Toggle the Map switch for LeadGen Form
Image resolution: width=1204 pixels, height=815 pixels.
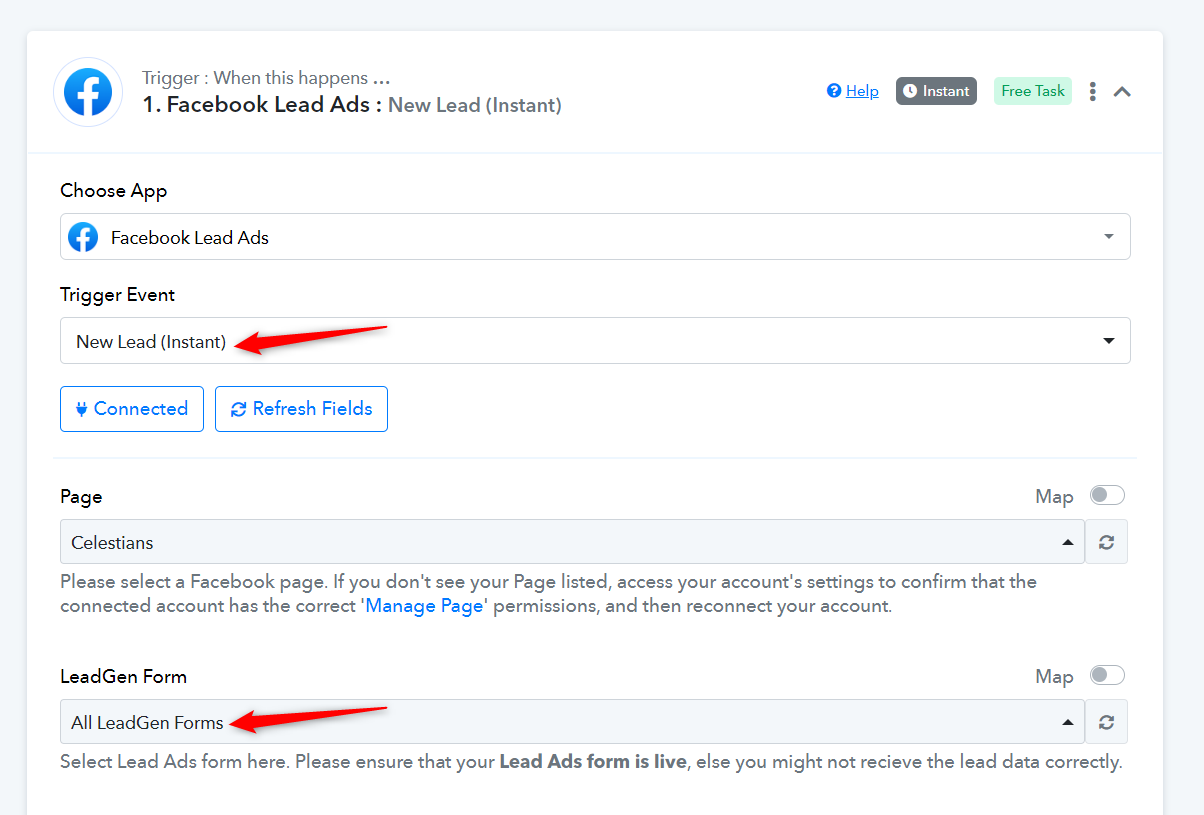(1107, 675)
